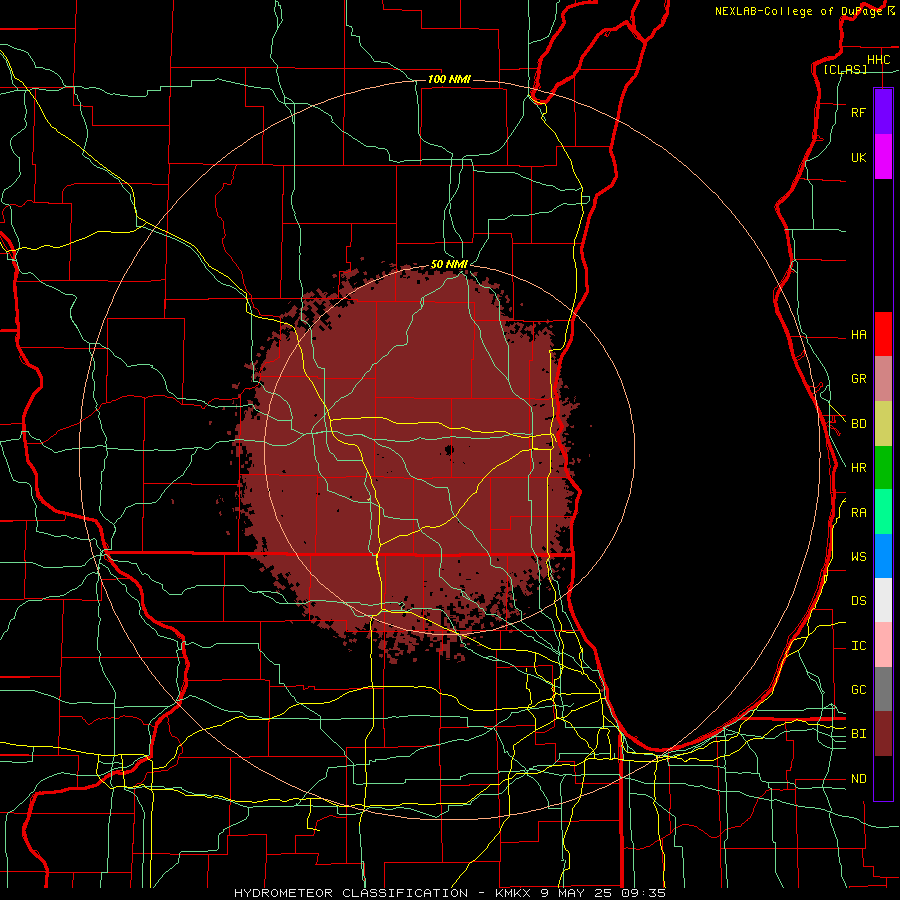
Task: Click the black radar site dot at echo center
Action: pyautogui.click(x=449, y=450)
